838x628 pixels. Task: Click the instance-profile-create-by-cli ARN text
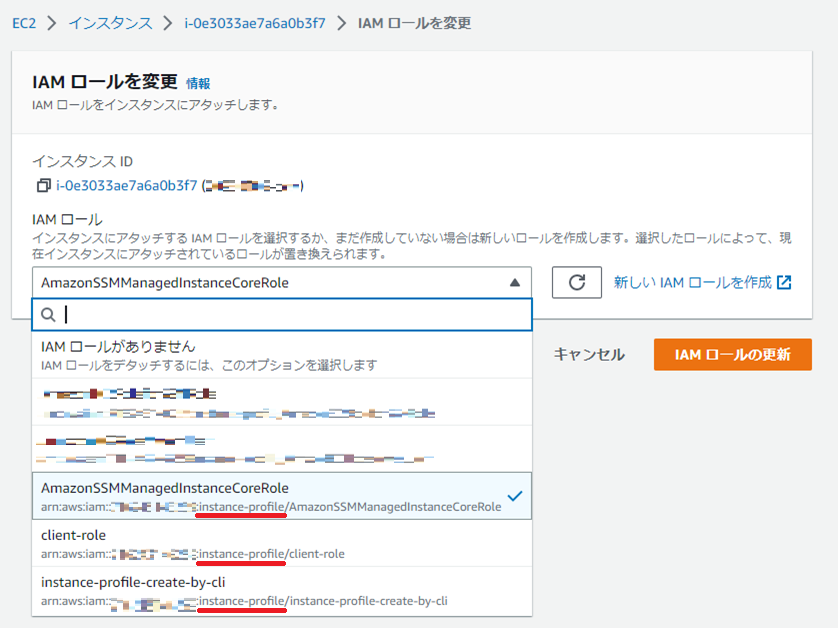(244, 601)
